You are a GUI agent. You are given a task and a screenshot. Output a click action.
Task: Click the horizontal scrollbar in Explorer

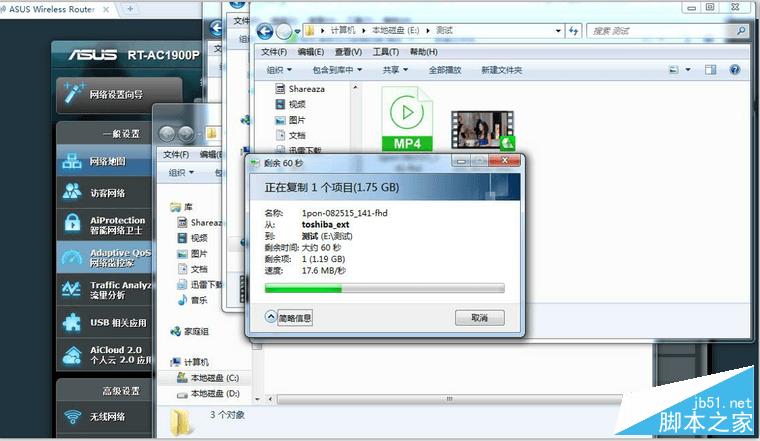(x=449, y=399)
